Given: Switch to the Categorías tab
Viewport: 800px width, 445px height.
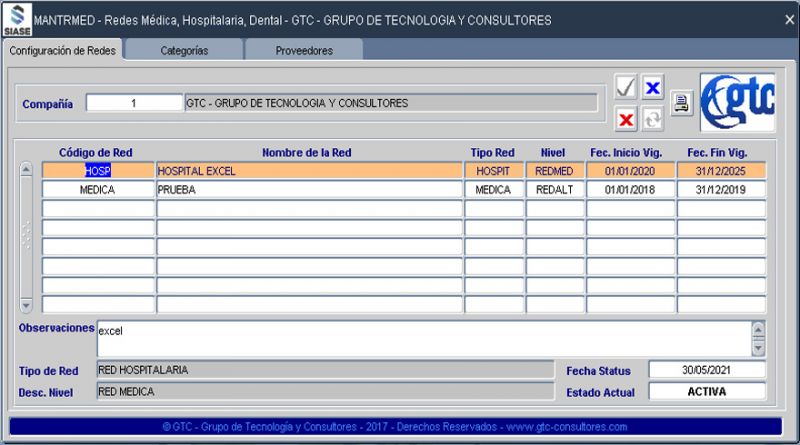Looking at the screenshot, I should 184,50.
